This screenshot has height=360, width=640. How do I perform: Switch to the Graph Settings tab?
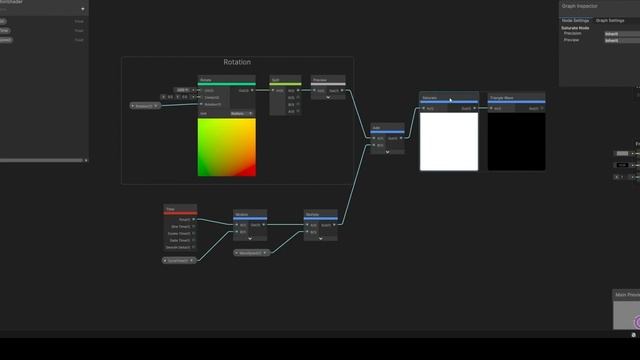(610, 20)
